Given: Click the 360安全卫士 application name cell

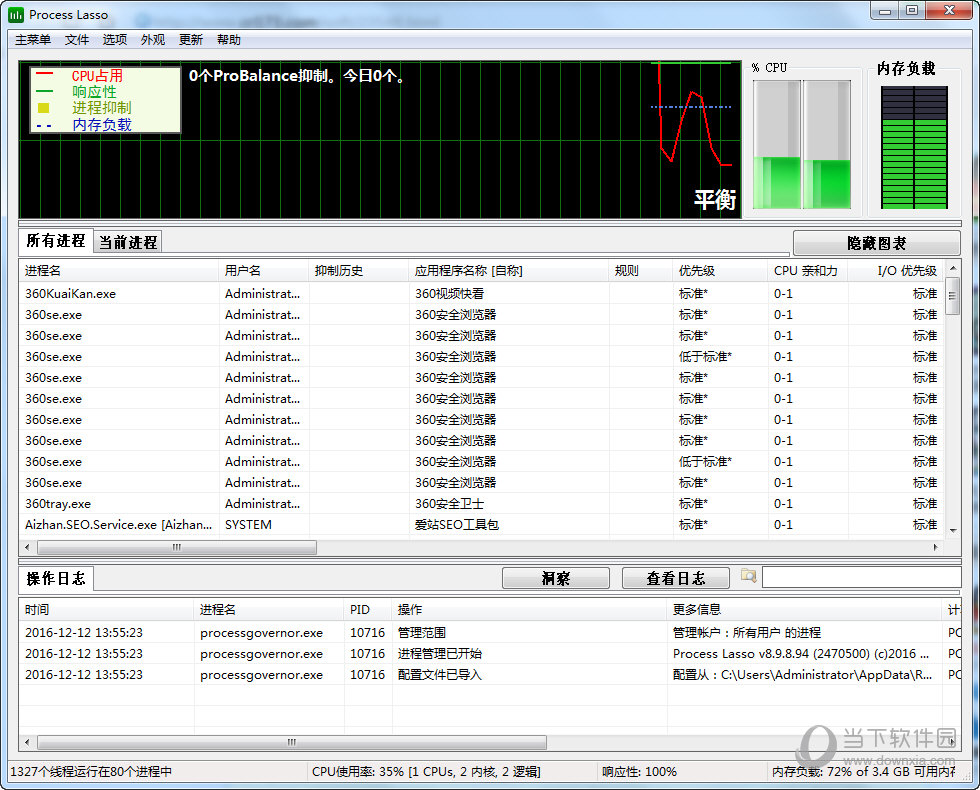Looking at the screenshot, I should click(x=449, y=504).
